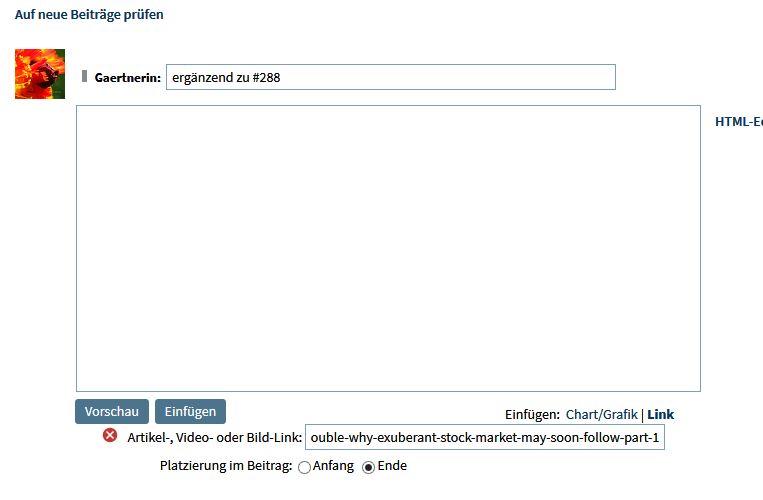Choose the Link insert option
The width and height of the screenshot is (763, 500).
pos(660,414)
